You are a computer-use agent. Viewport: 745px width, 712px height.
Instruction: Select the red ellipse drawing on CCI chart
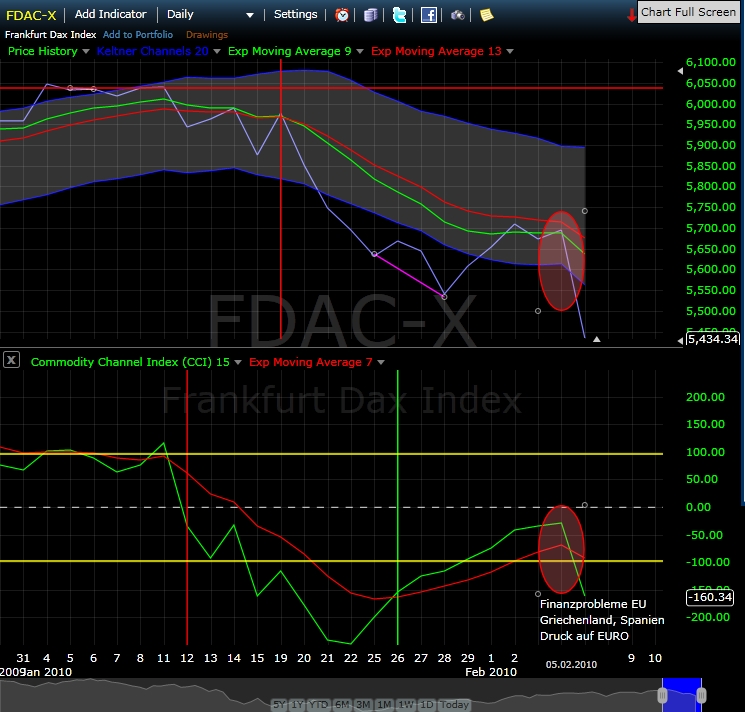pos(561,550)
